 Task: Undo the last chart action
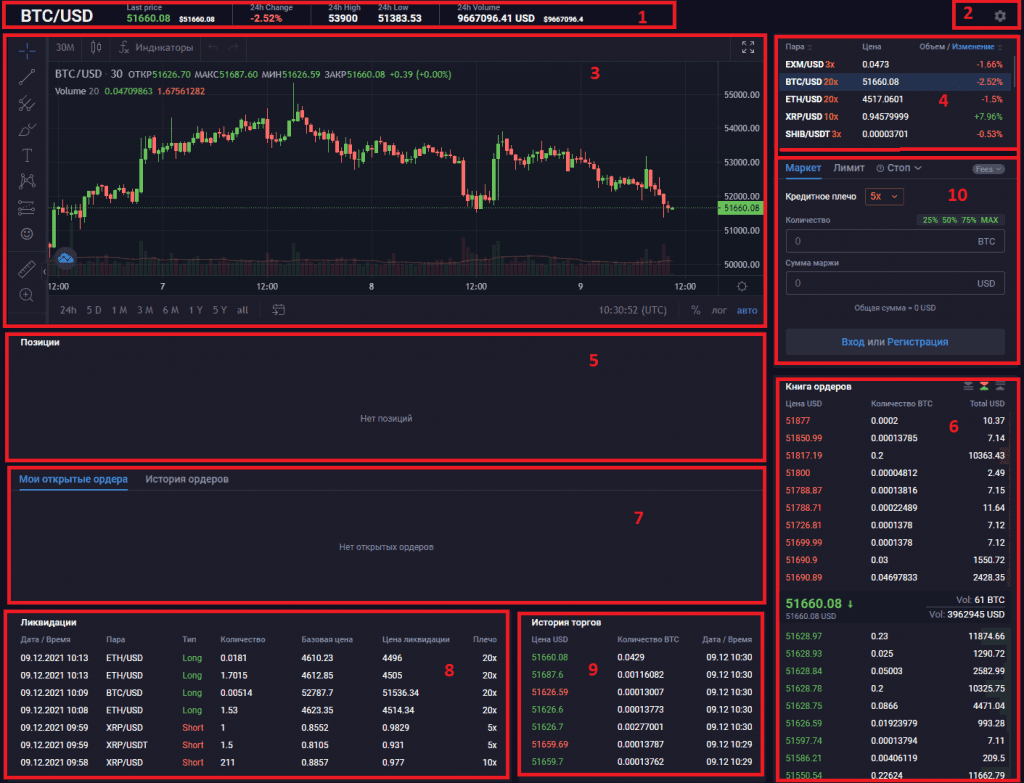[214, 47]
